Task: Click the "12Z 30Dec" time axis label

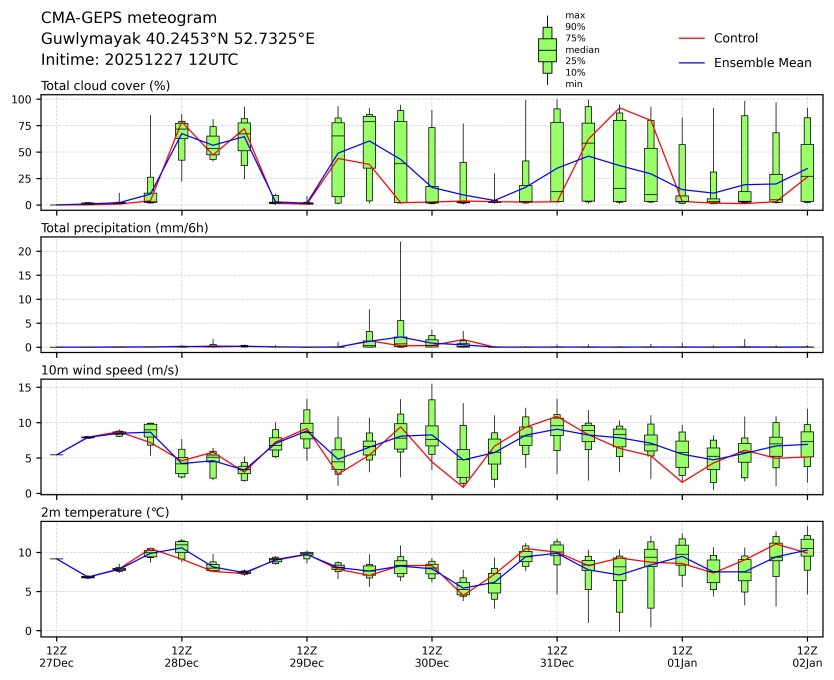Action: point(431,656)
